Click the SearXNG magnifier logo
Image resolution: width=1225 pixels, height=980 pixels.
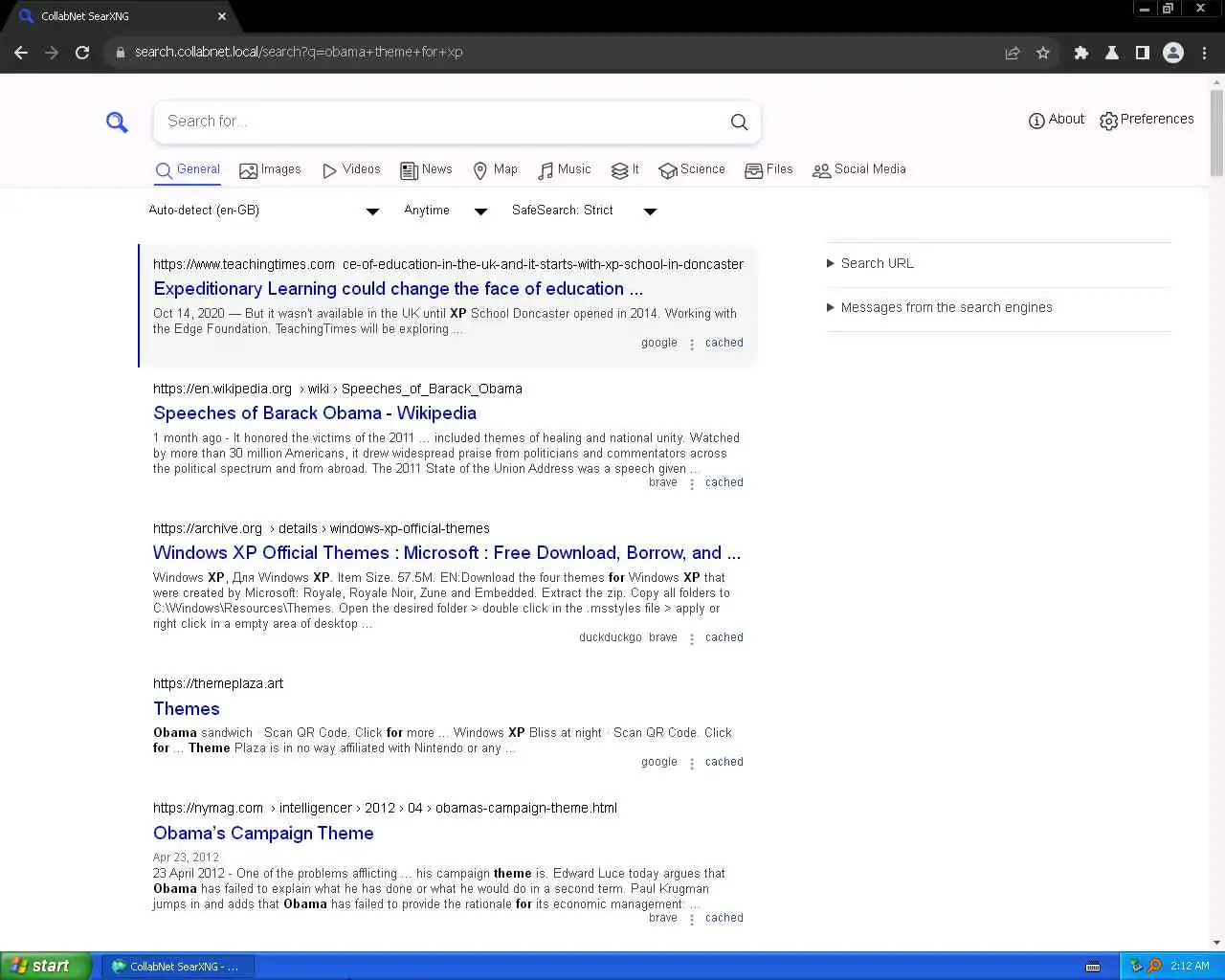click(117, 122)
